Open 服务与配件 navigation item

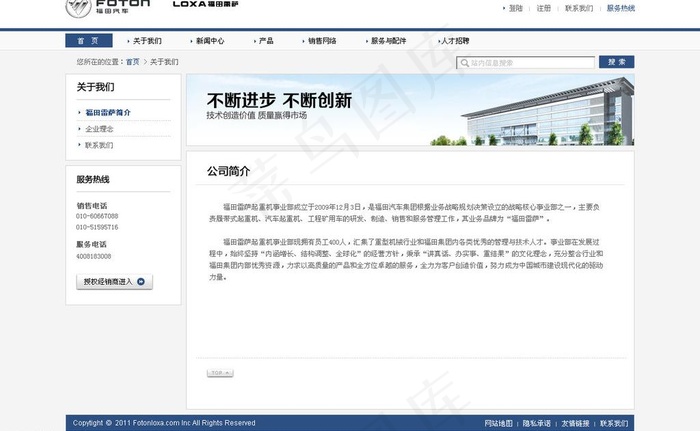point(386,41)
